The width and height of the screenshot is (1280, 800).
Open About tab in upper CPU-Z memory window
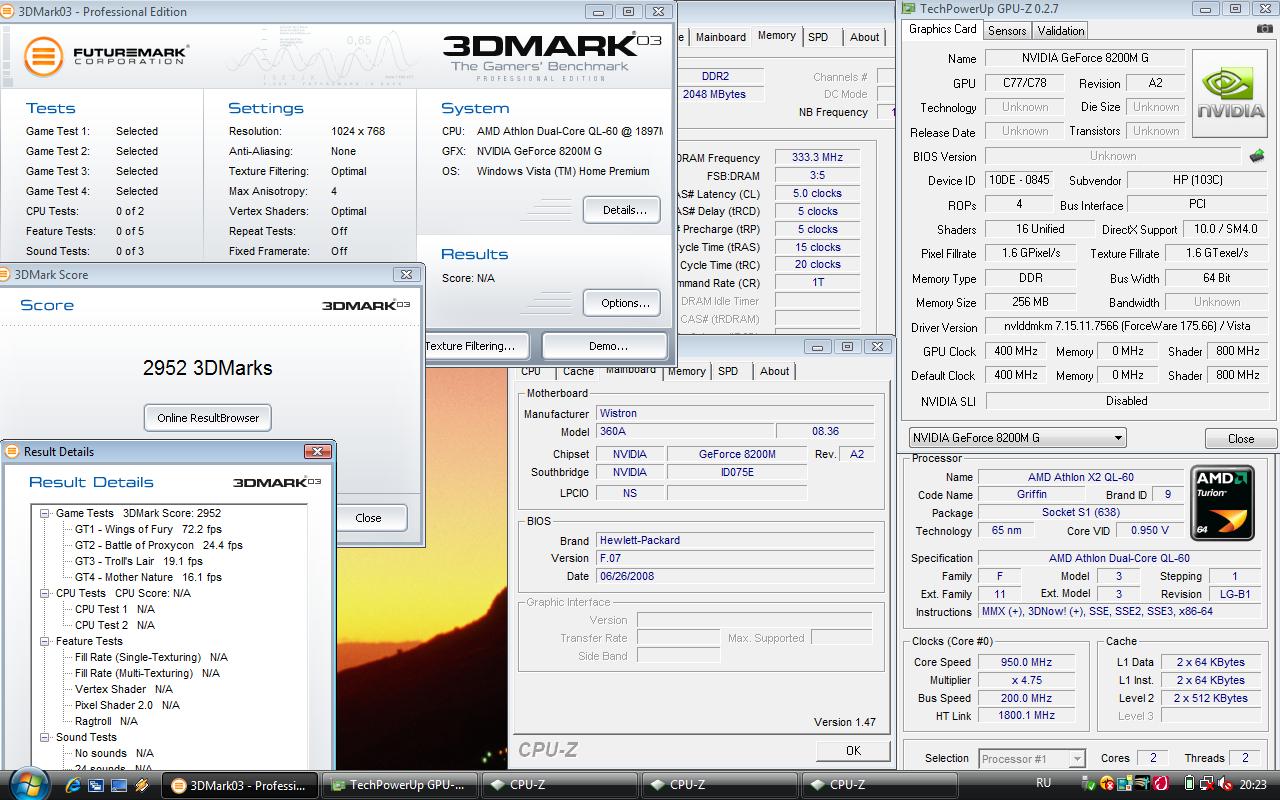click(x=865, y=37)
